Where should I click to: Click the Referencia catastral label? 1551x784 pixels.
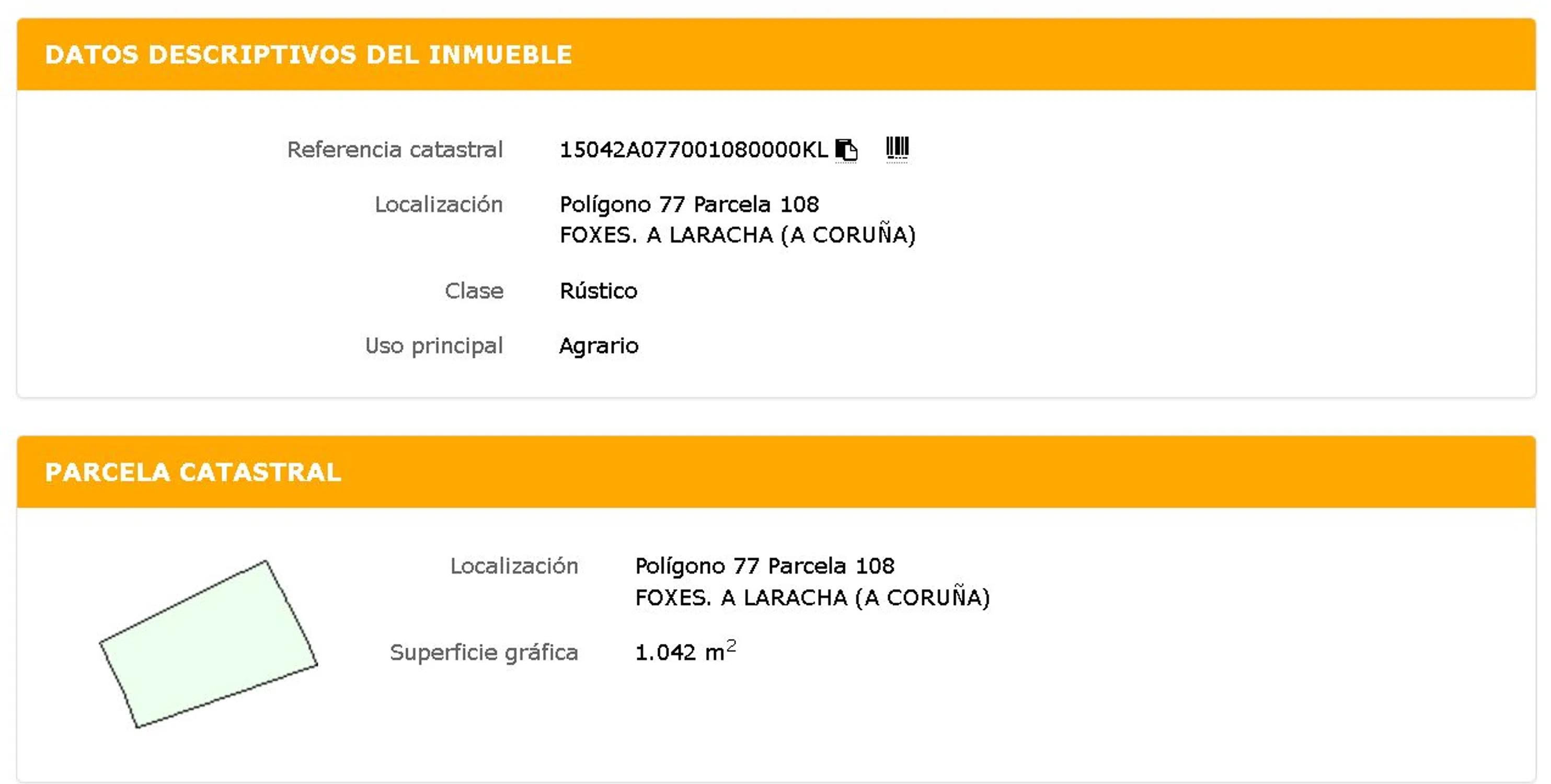(395, 149)
